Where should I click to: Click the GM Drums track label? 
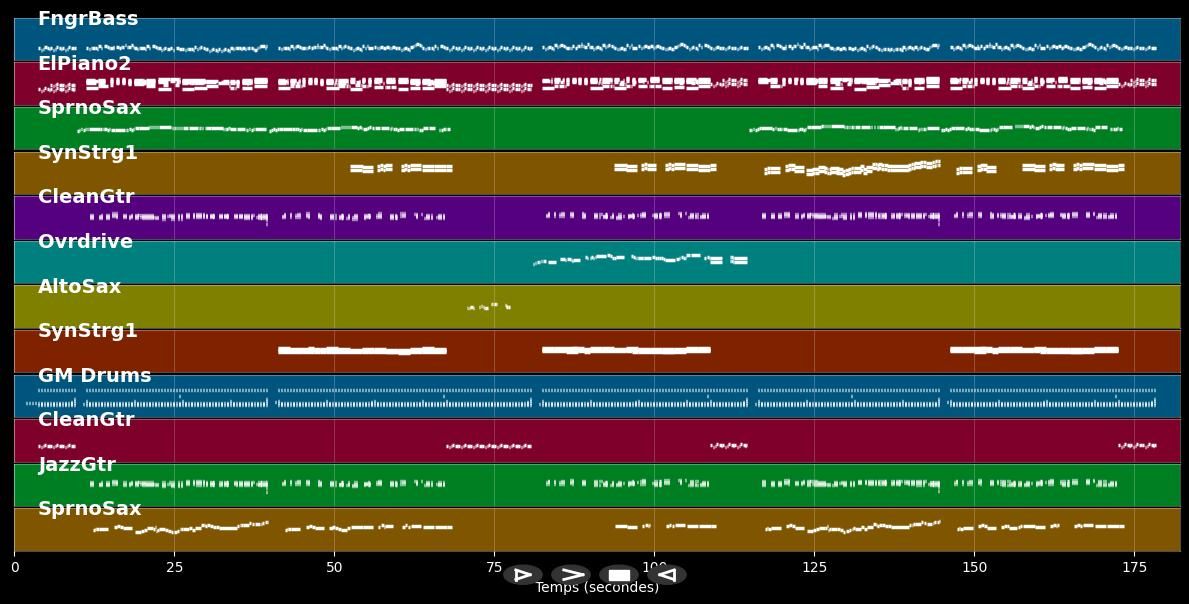(x=94, y=376)
